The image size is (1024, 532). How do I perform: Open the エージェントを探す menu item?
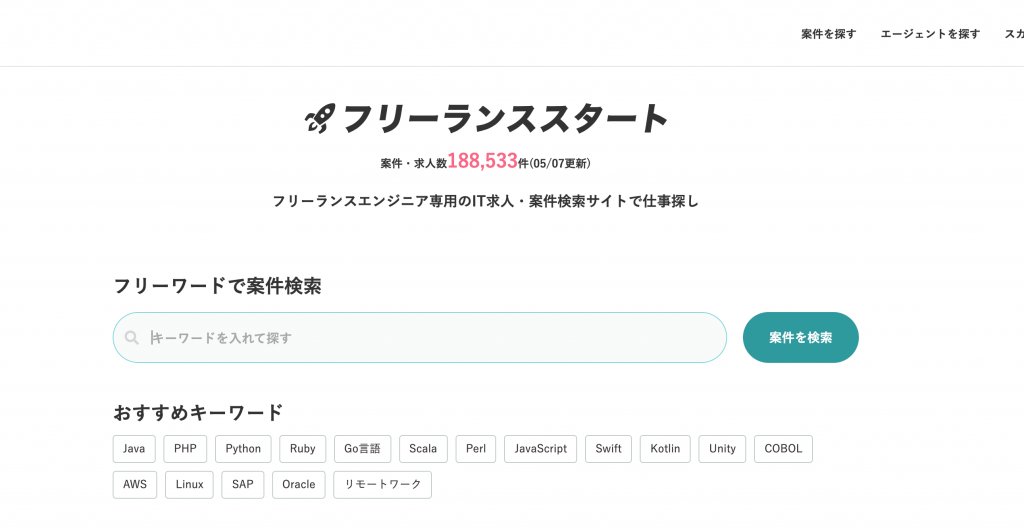point(930,34)
